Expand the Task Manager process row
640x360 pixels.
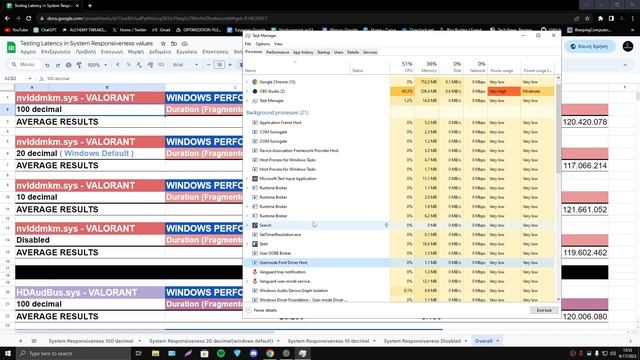point(247,101)
